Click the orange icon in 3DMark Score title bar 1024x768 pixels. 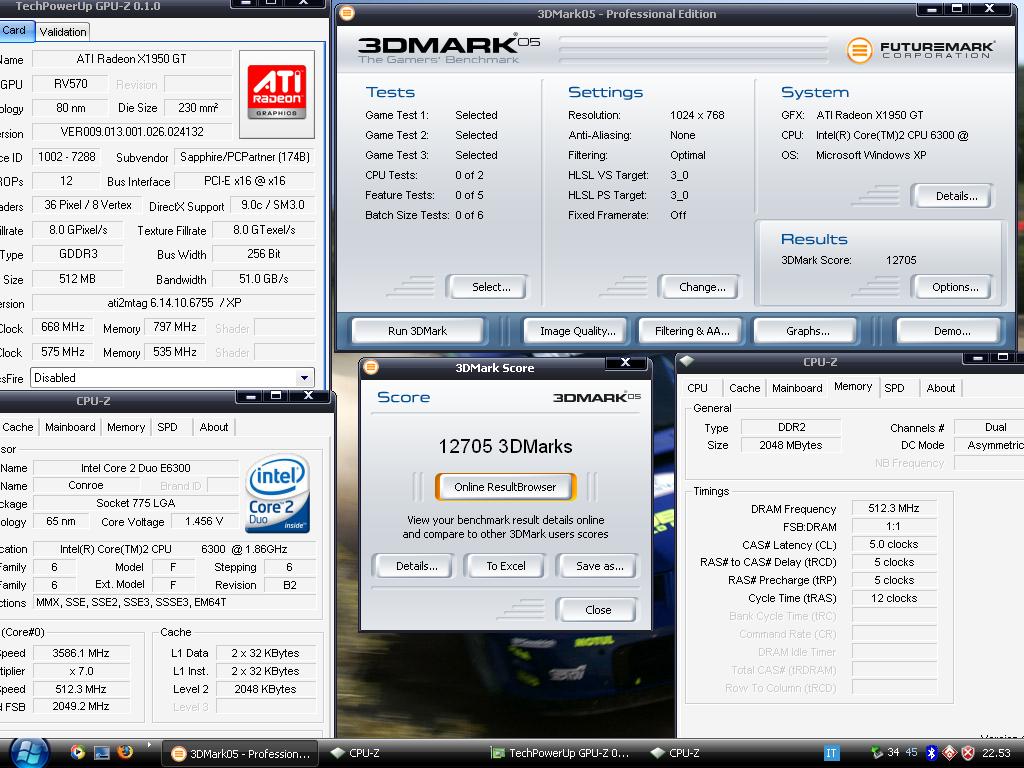[x=371, y=367]
